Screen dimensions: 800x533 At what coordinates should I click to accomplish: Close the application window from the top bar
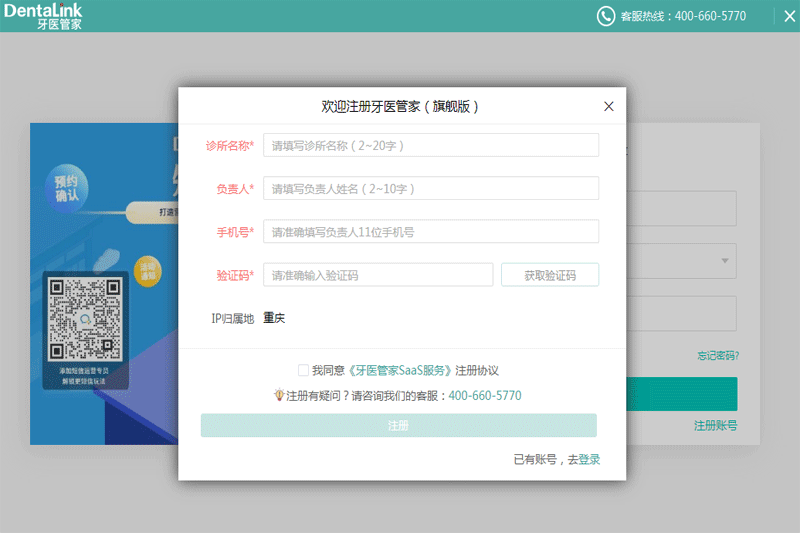[x=785, y=16]
